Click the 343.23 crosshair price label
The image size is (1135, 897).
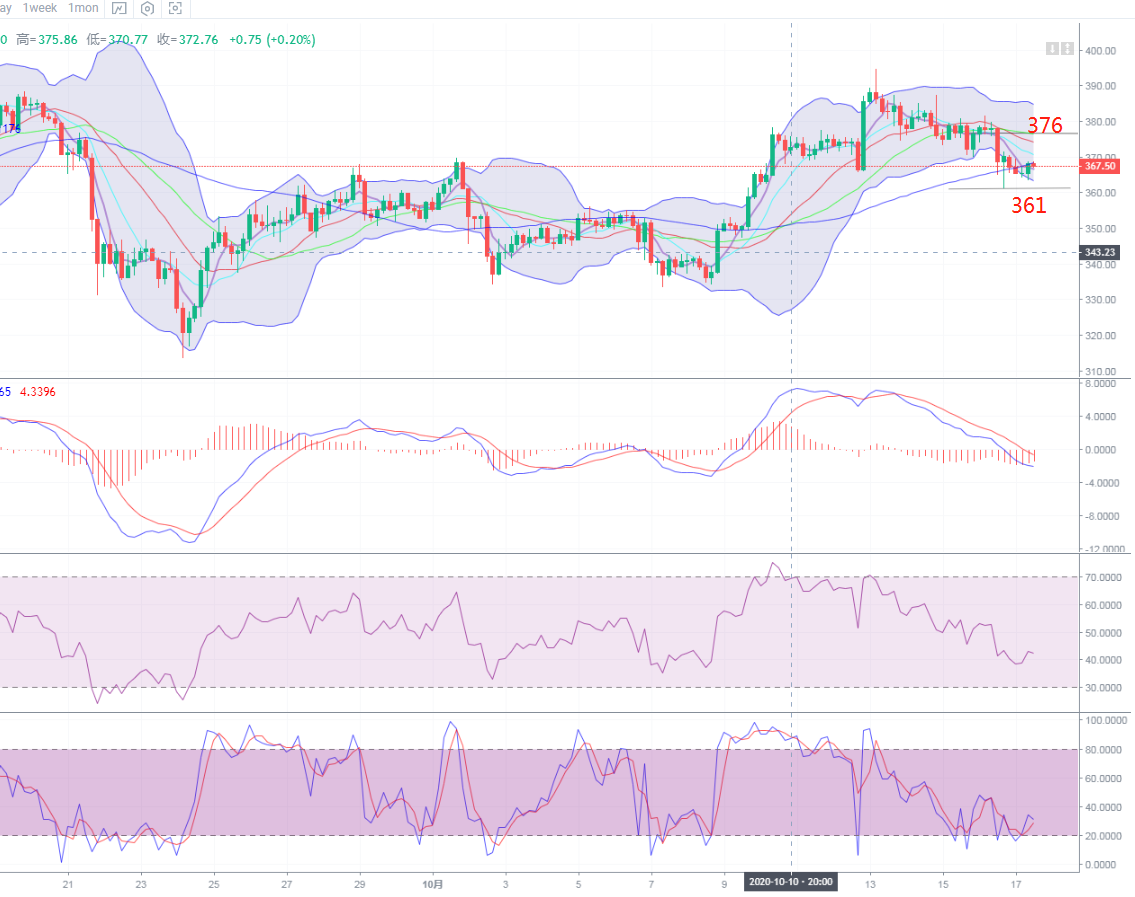[x=1100, y=253]
